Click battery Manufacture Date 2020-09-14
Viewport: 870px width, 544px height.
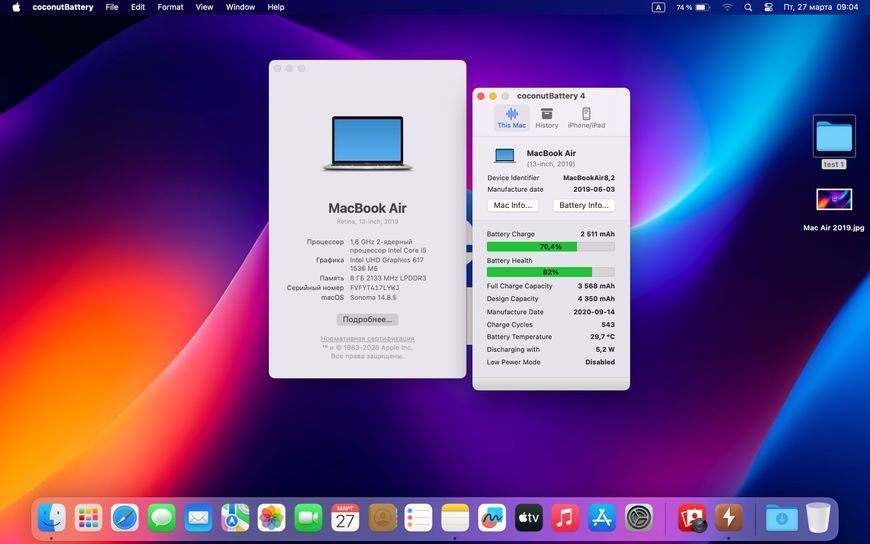[594, 312]
